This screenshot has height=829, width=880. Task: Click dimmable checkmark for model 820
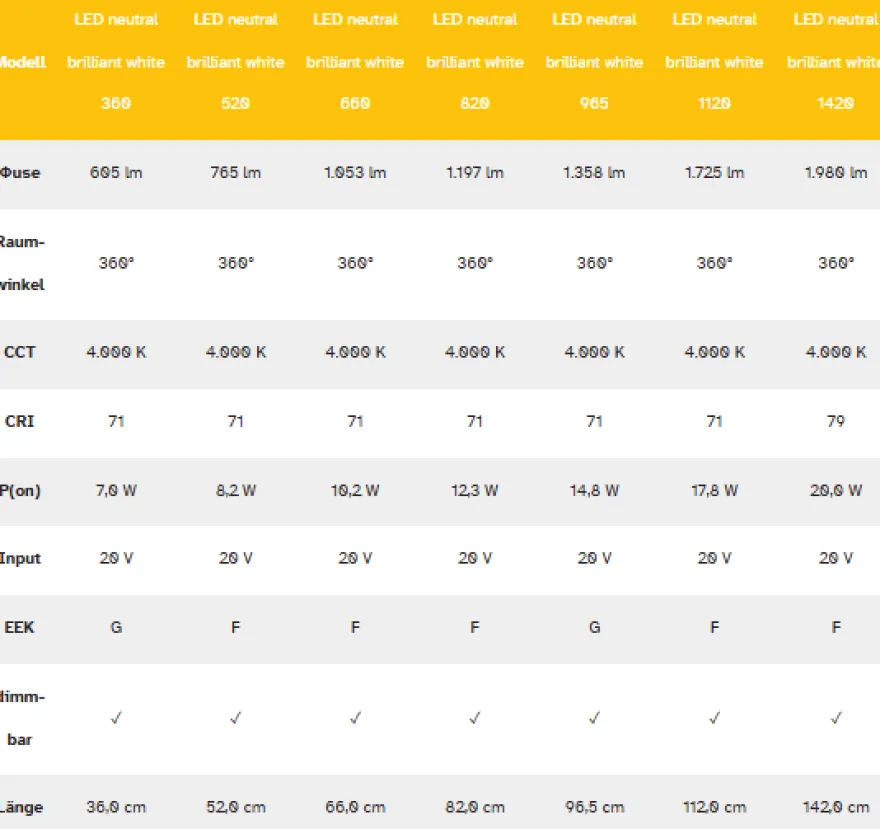(x=475, y=718)
